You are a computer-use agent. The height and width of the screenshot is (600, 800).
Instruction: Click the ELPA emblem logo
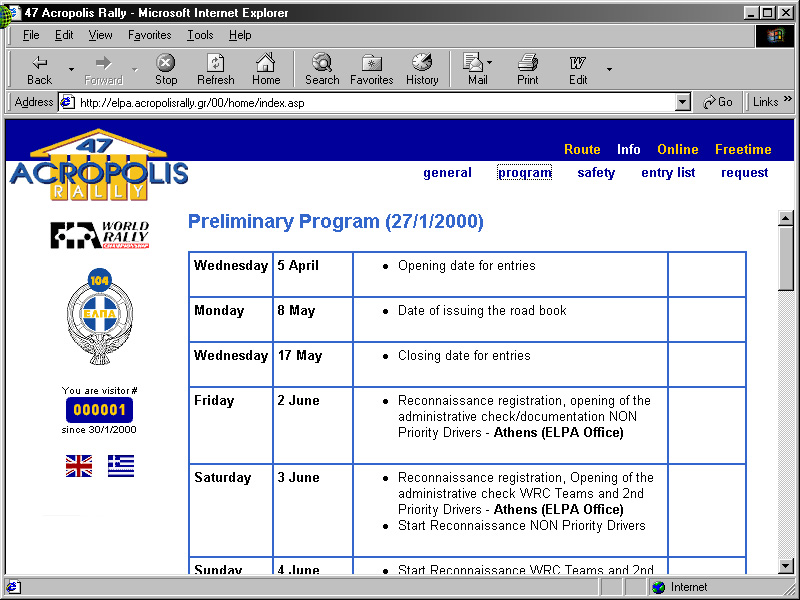pyautogui.click(x=99, y=316)
